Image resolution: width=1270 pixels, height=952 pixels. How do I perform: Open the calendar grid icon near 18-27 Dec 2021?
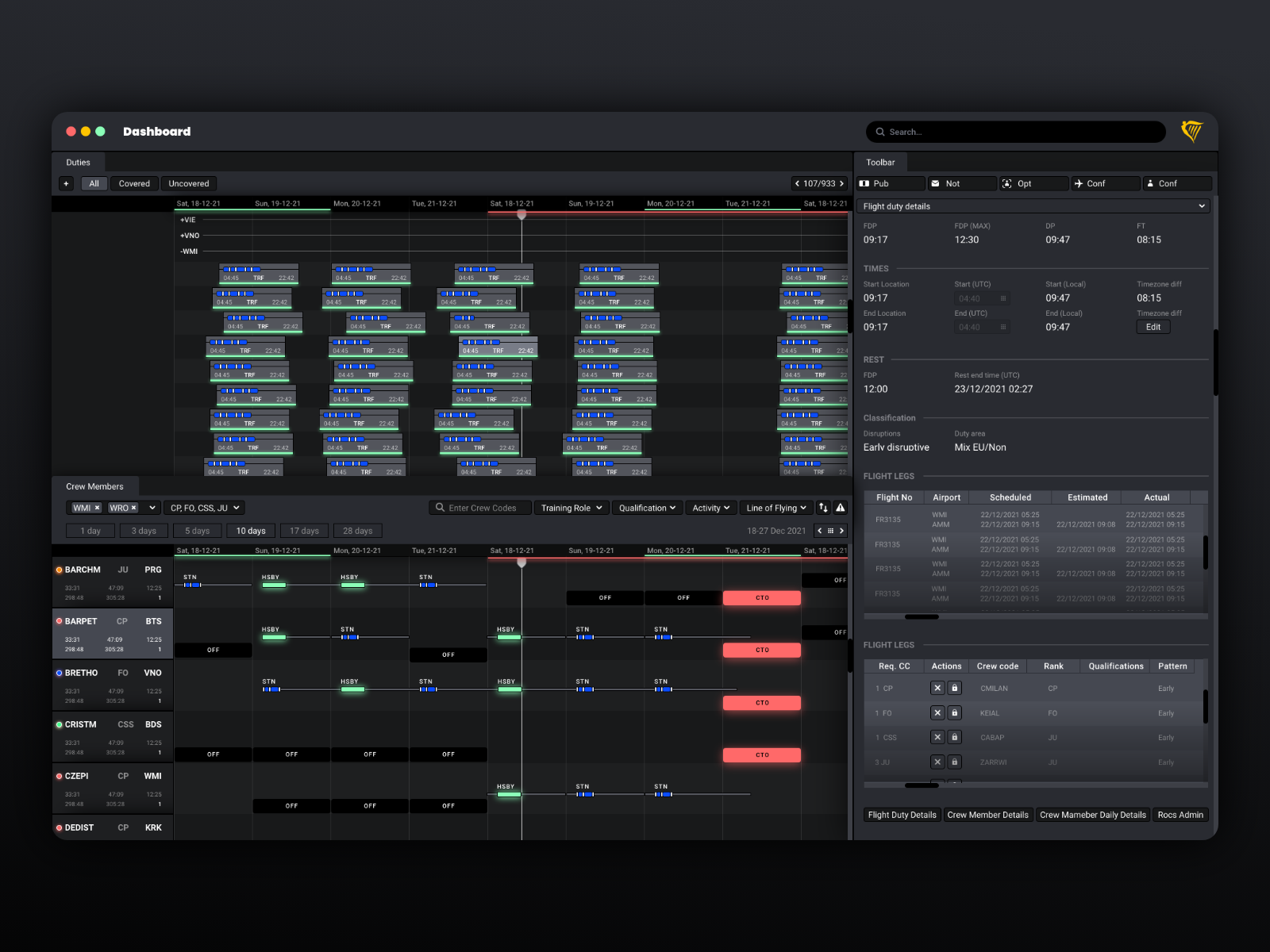tap(830, 531)
